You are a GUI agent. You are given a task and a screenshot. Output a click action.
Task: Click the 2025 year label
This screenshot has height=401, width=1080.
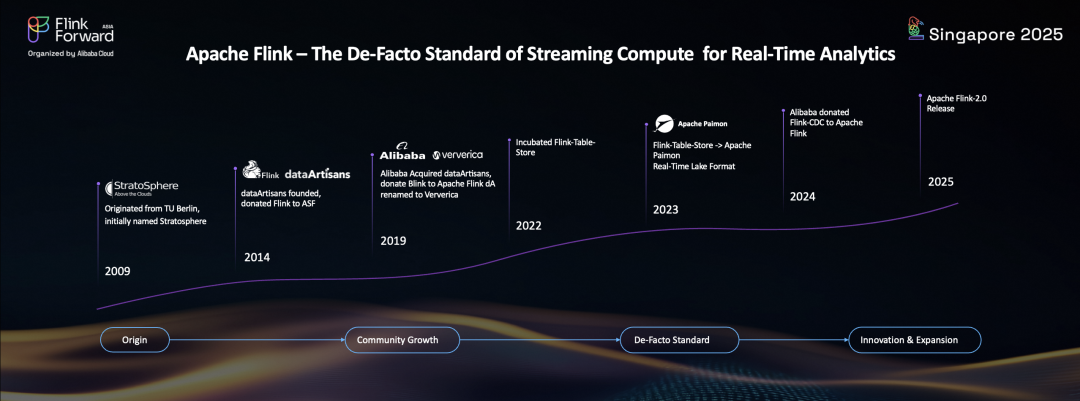941,182
